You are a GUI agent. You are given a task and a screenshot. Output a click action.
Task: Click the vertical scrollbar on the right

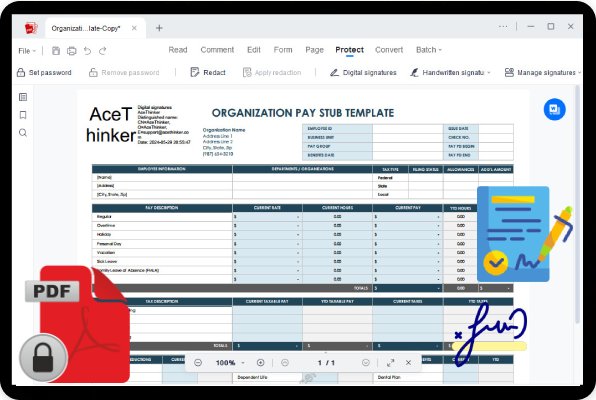coord(577,205)
